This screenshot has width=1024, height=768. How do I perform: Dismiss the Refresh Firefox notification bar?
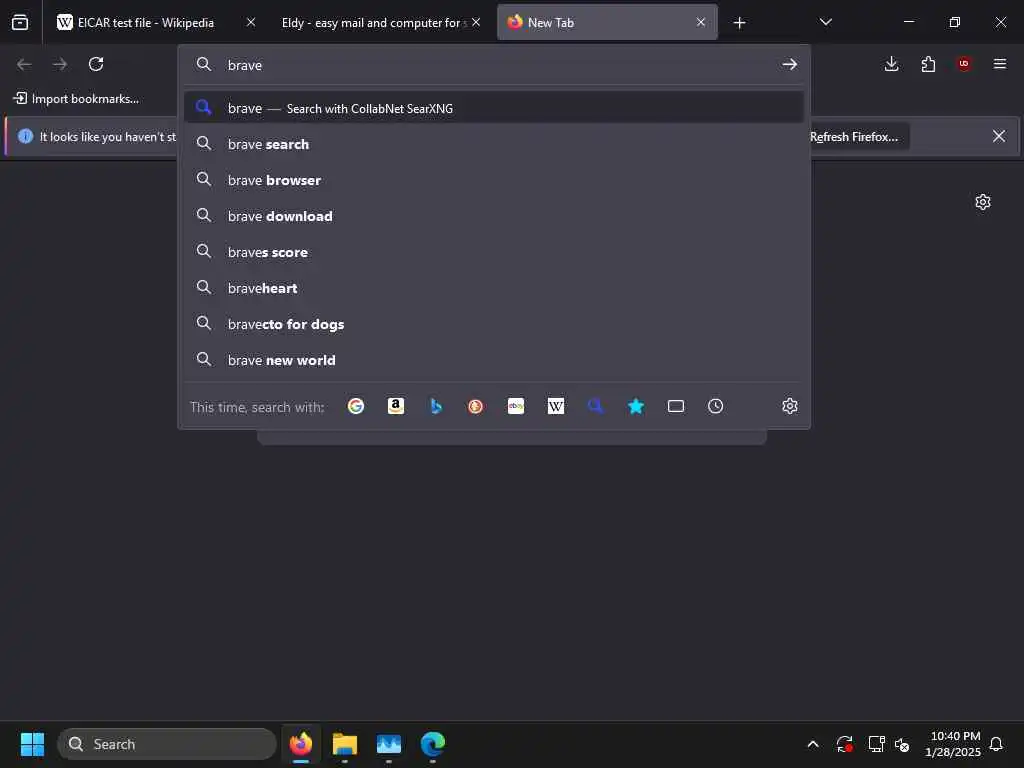(999, 136)
